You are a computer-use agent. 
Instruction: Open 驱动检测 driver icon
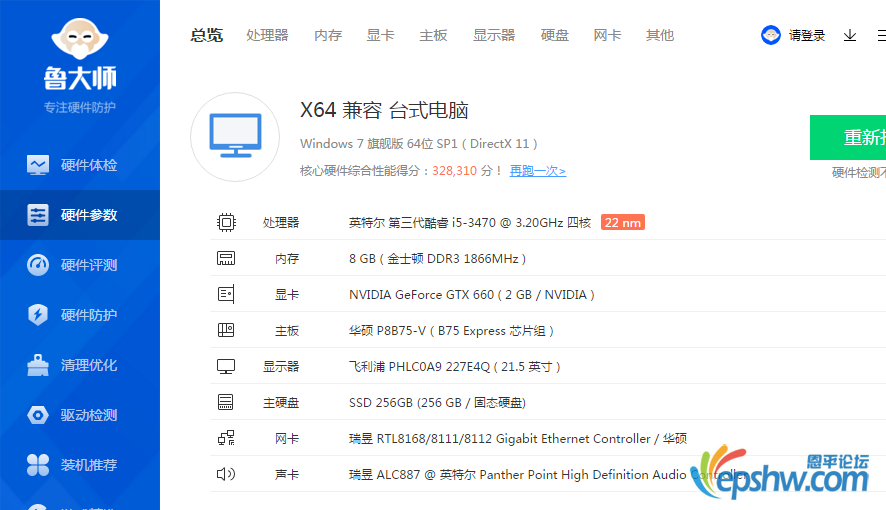pyautogui.click(x=38, y=415)
